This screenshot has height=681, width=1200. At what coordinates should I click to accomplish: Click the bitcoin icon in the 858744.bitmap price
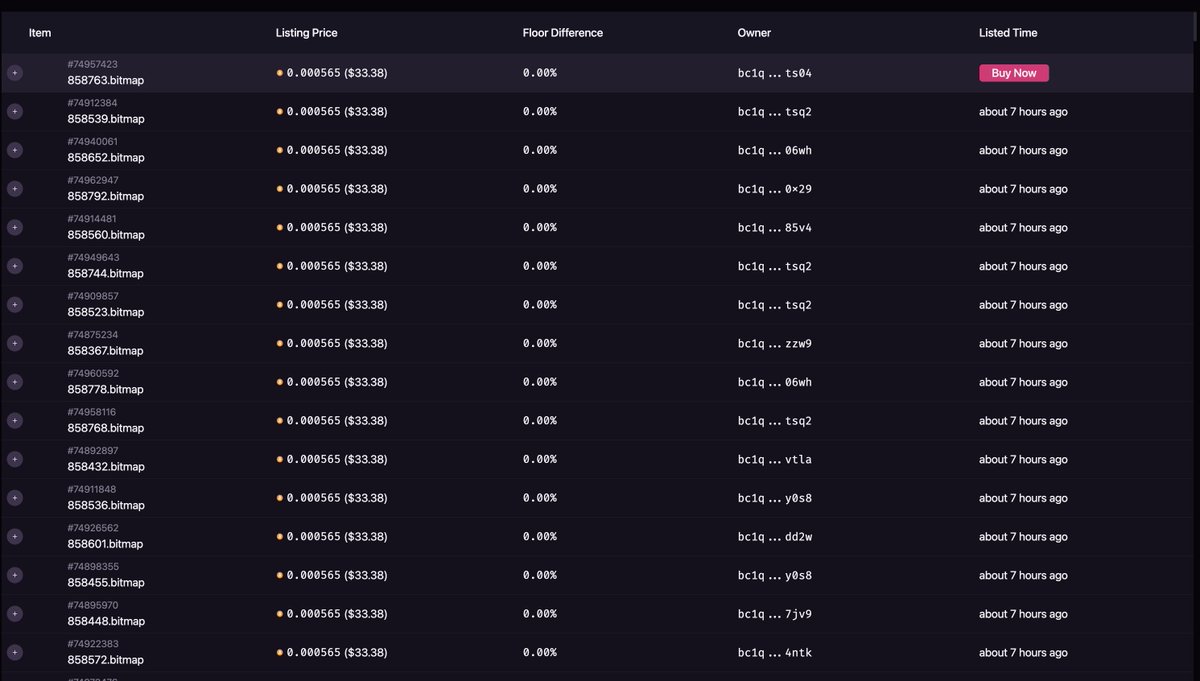280,266
